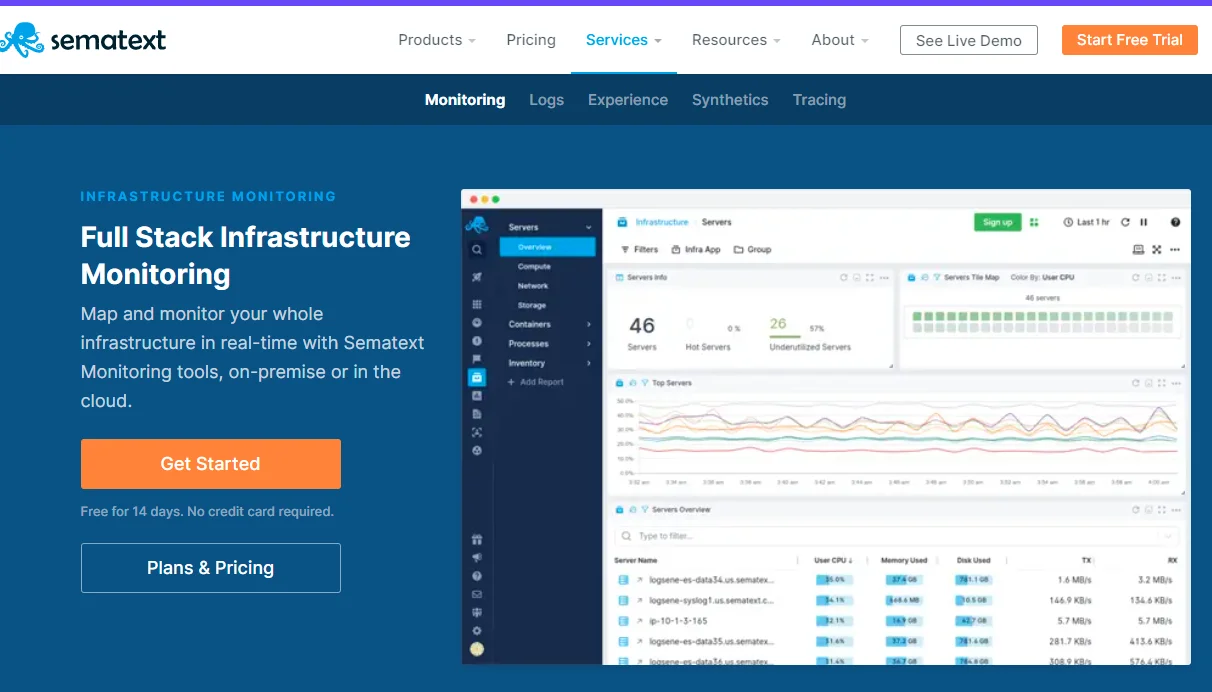Switch to the Experience tab
This screenshot has width=1212, height=692.
(x=628, y=100)
